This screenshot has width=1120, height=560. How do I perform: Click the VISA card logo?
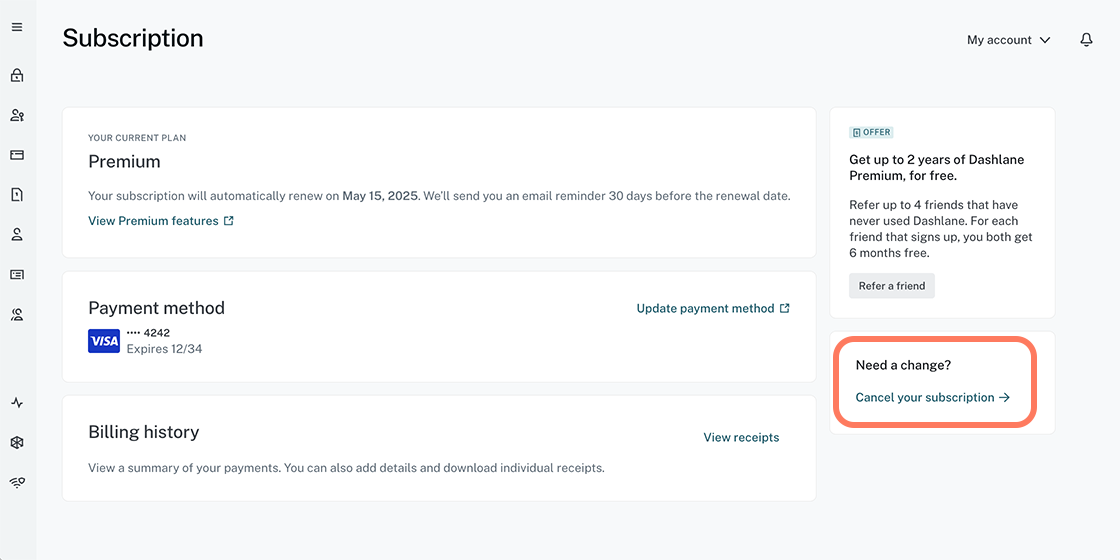click(104, 341)
